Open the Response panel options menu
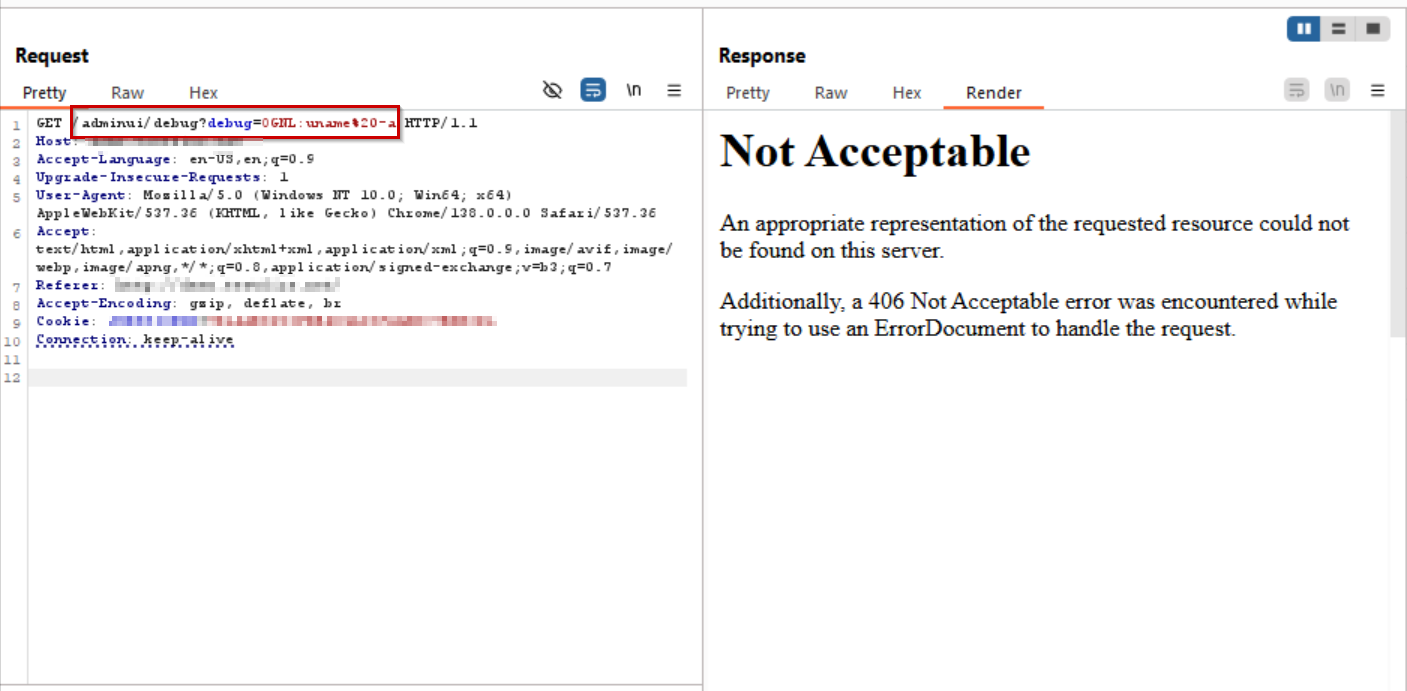The image size is (1407, 691). pos(1378,91)
